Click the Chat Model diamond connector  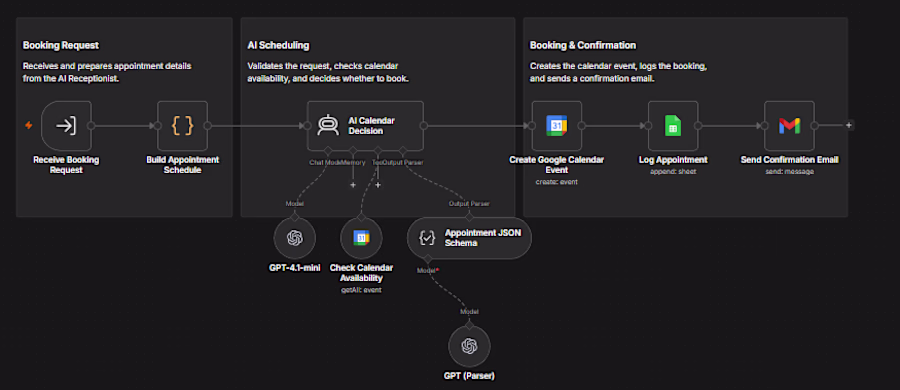328,150
